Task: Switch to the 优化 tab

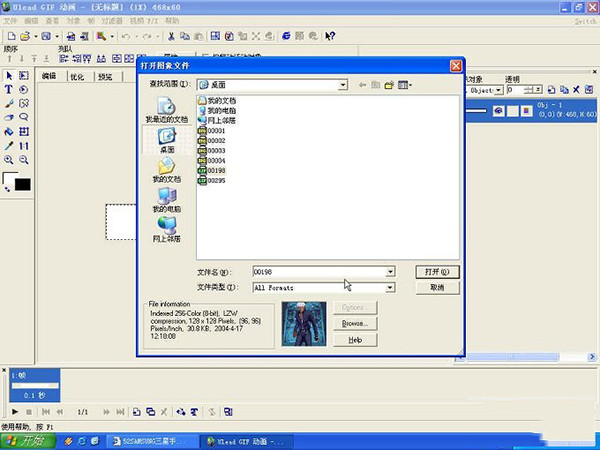Action: 77,76
